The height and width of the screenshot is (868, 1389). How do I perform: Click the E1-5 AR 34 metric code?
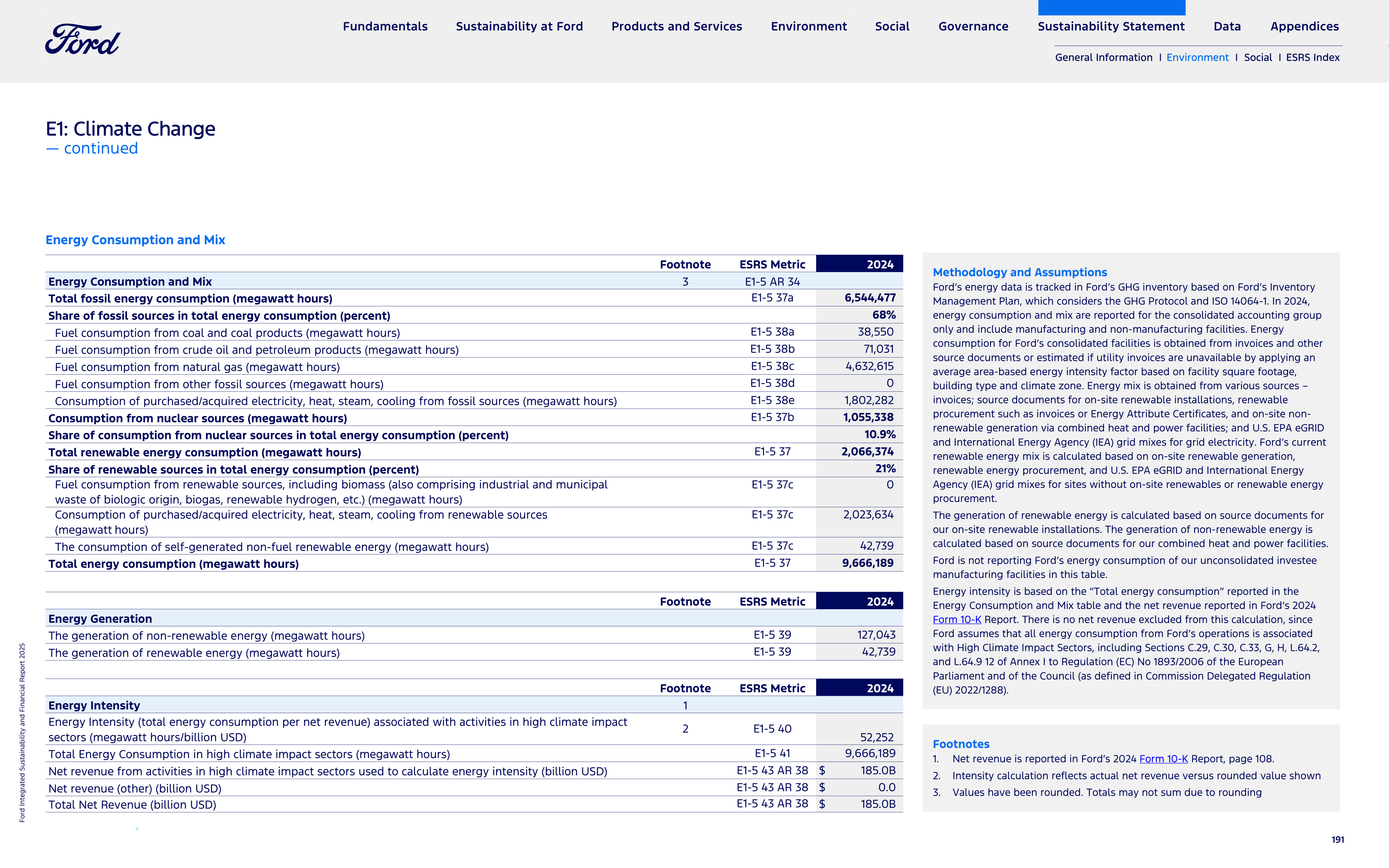click(772, 282)
